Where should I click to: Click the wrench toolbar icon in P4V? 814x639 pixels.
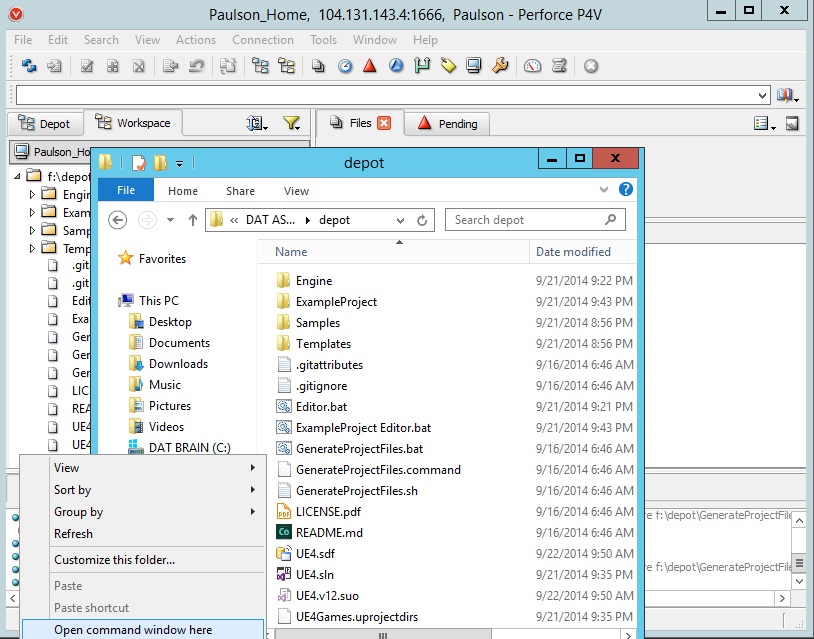[x=497, y=66]
